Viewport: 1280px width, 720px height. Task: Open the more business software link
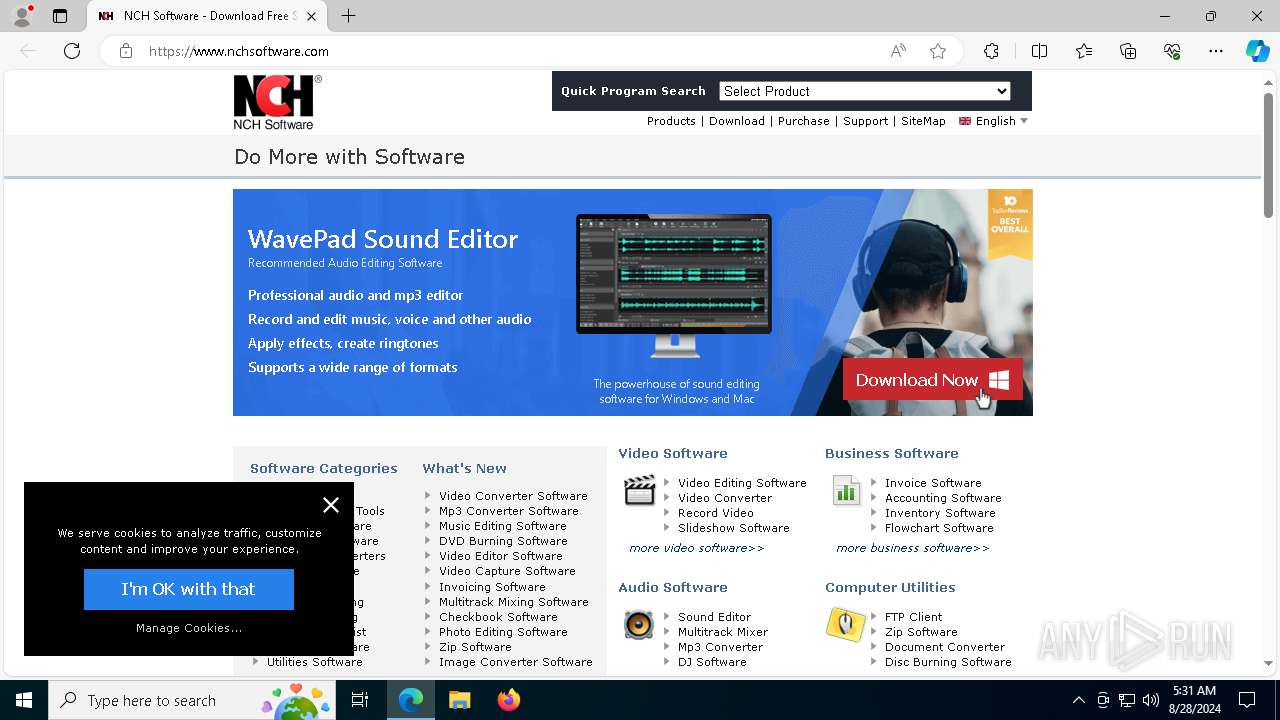(x=913, y=548)
